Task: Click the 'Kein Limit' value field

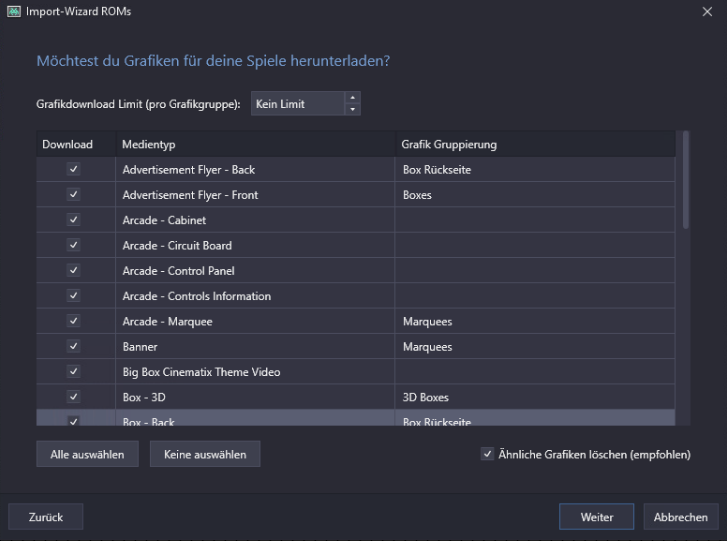Action: 296,103
